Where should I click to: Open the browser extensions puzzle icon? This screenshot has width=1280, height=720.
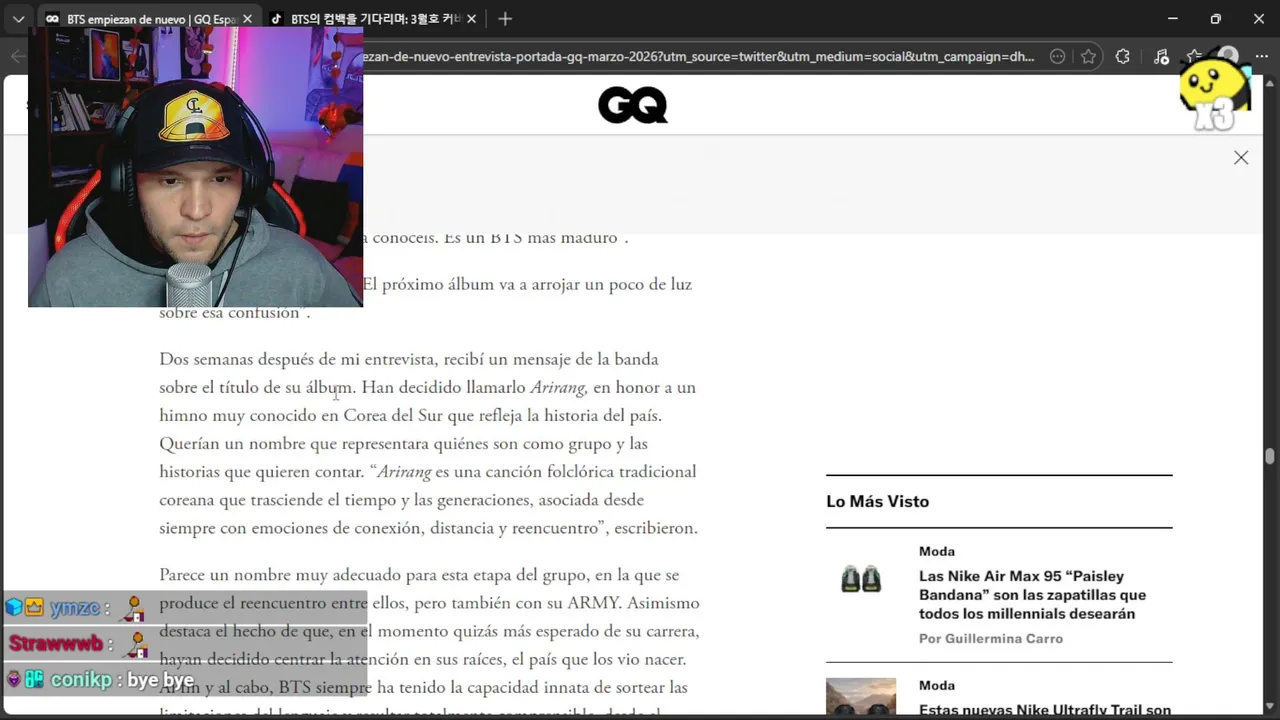tap(1123, 57)
